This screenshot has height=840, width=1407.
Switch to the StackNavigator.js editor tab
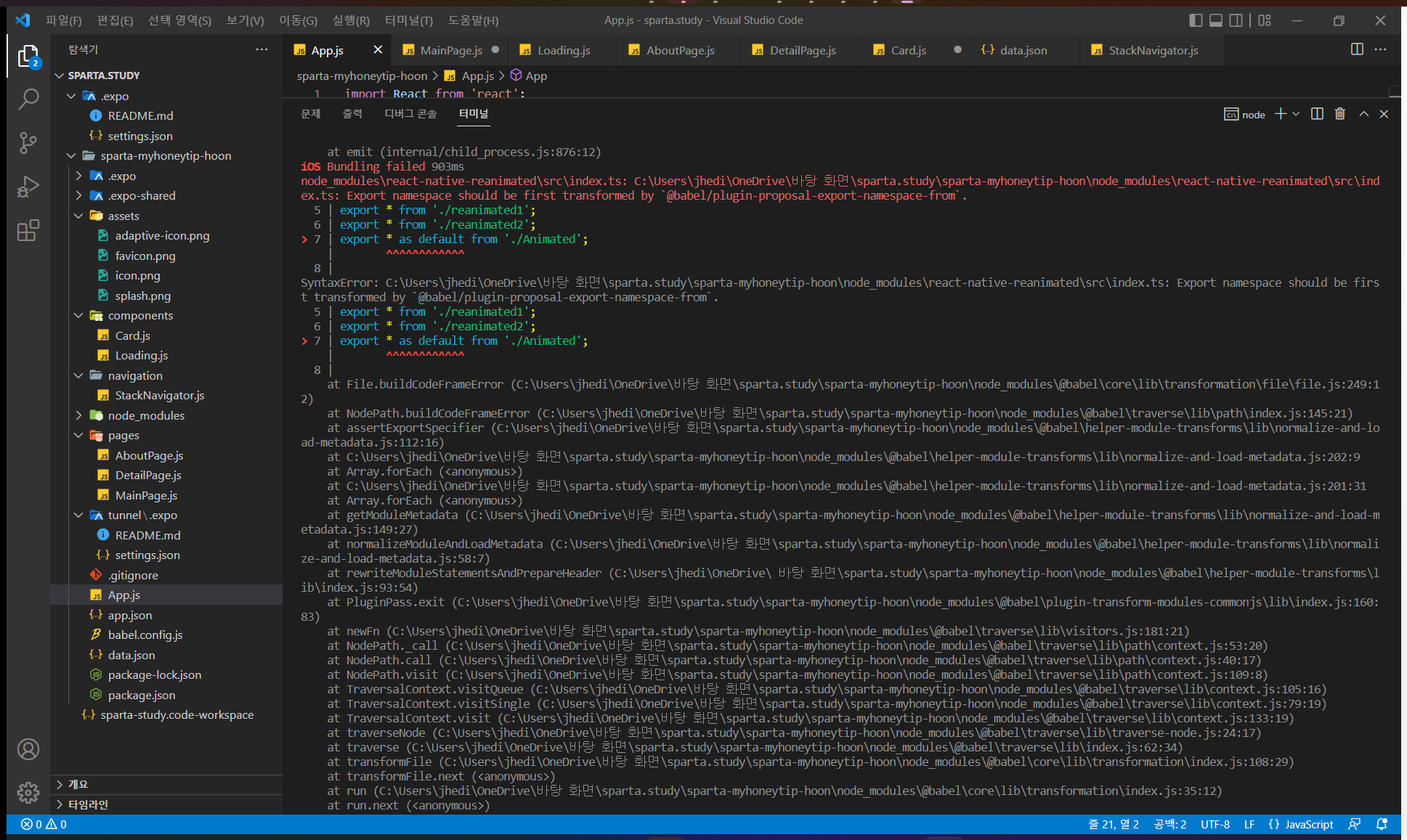tap(1153, 50)
